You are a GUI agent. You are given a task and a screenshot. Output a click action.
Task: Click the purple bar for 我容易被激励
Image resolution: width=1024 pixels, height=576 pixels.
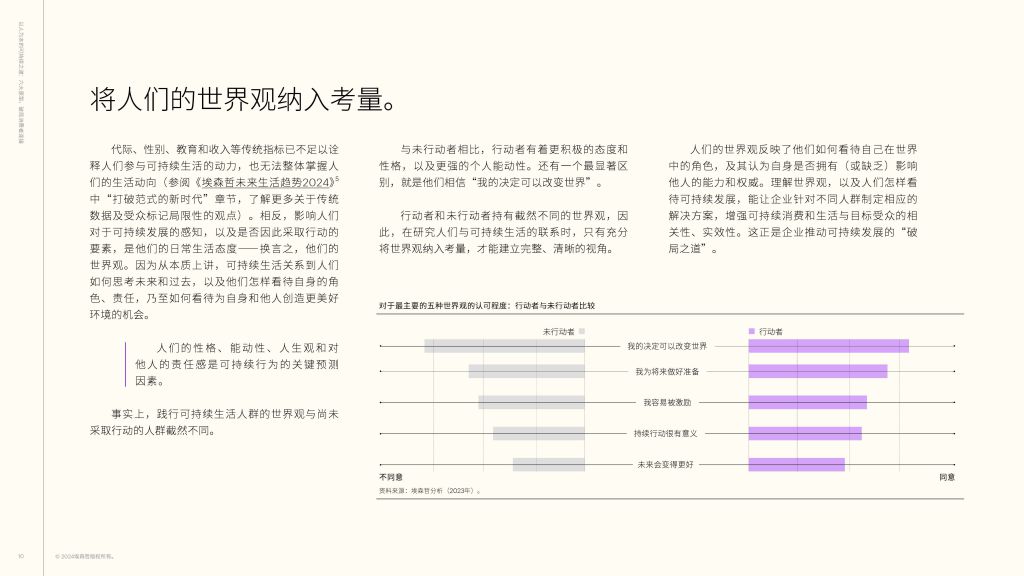tap(807, 402)
